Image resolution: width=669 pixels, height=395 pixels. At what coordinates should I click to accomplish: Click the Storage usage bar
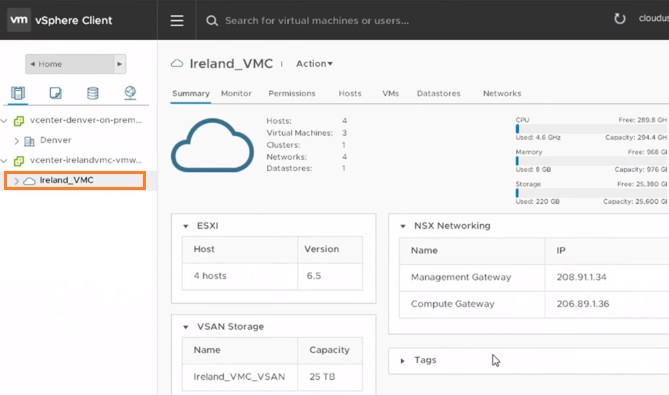pyautogui.click(x=591, y=193)
